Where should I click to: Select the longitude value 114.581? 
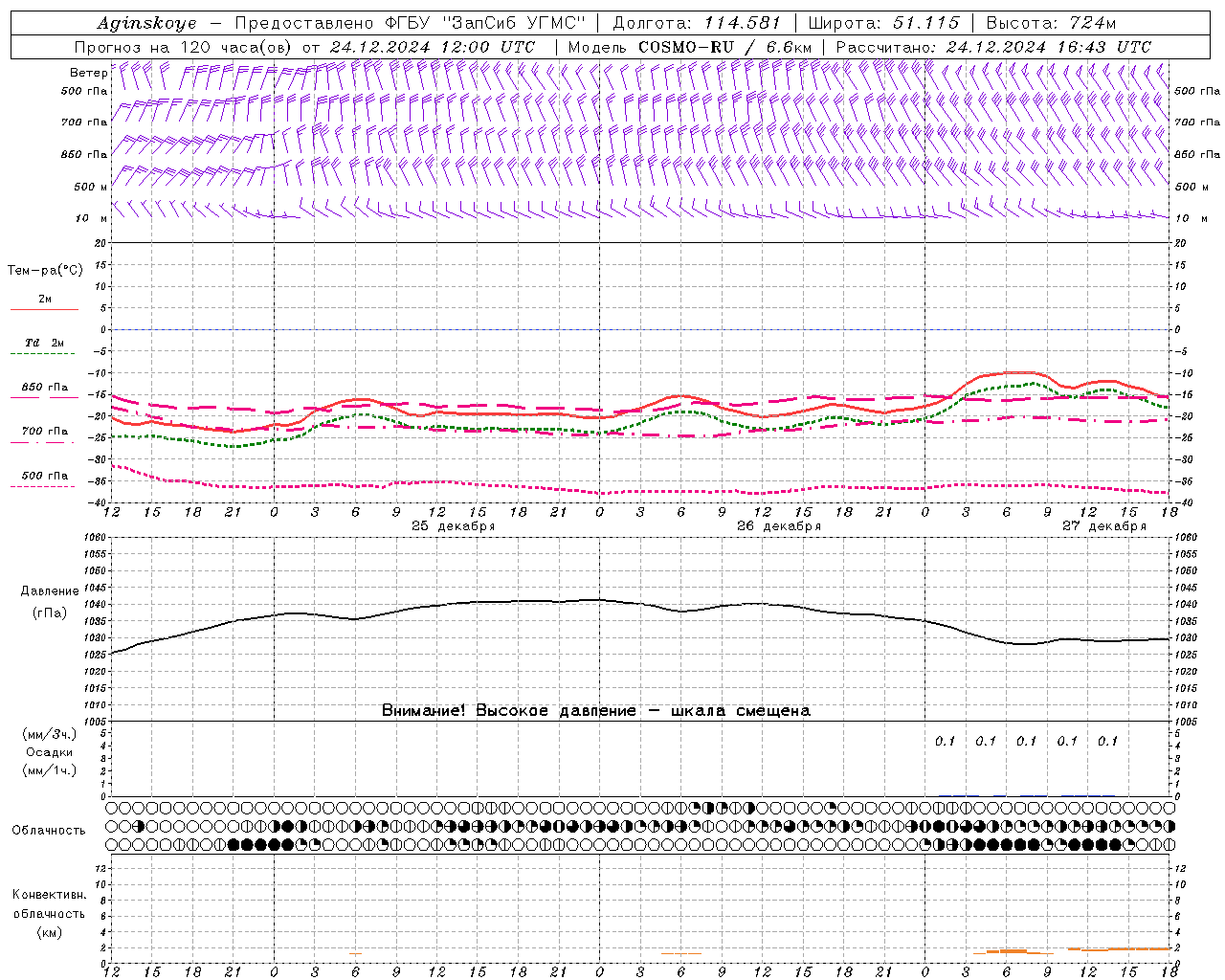[742, 23]
